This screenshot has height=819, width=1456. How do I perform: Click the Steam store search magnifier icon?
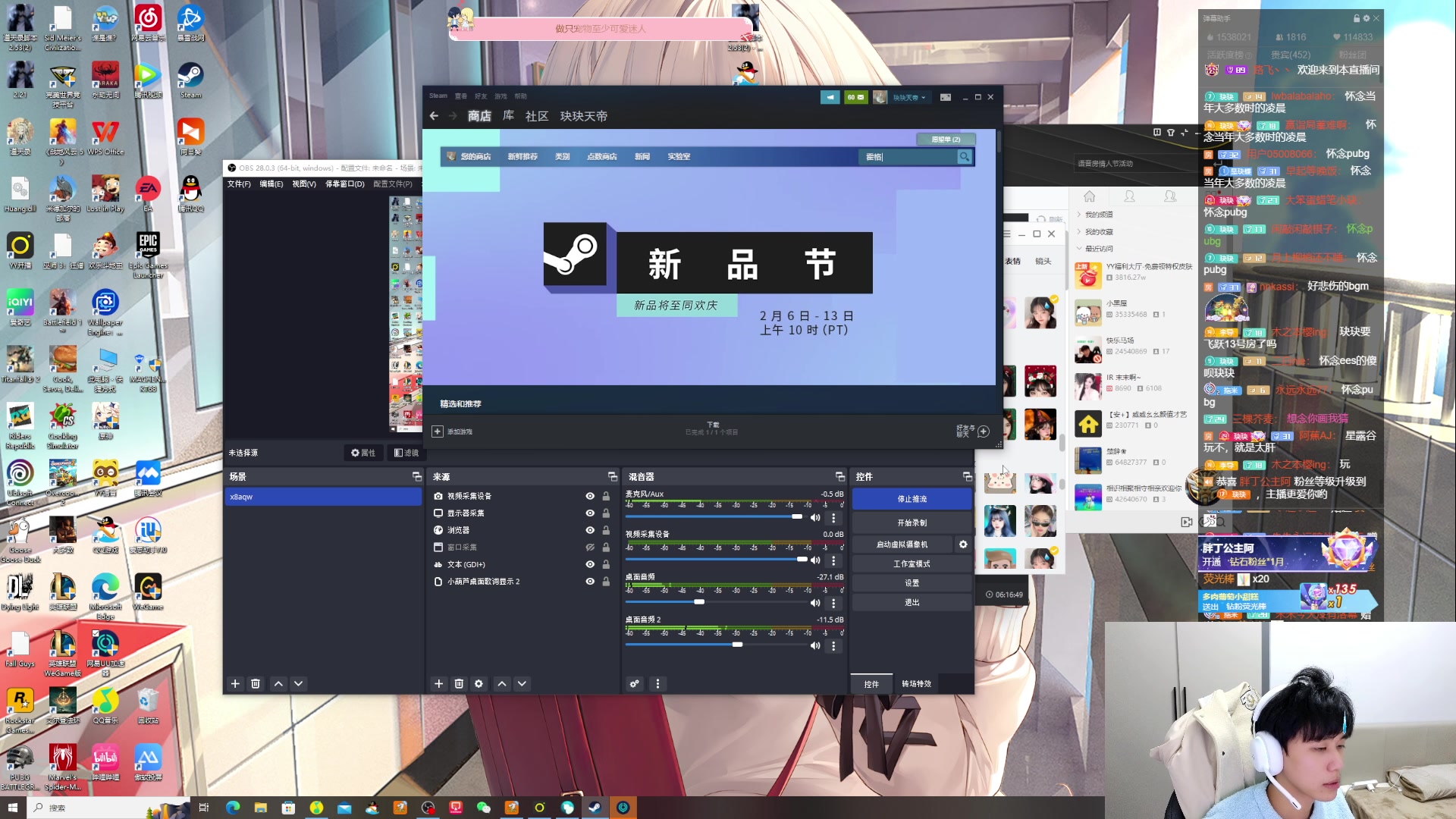964,157
